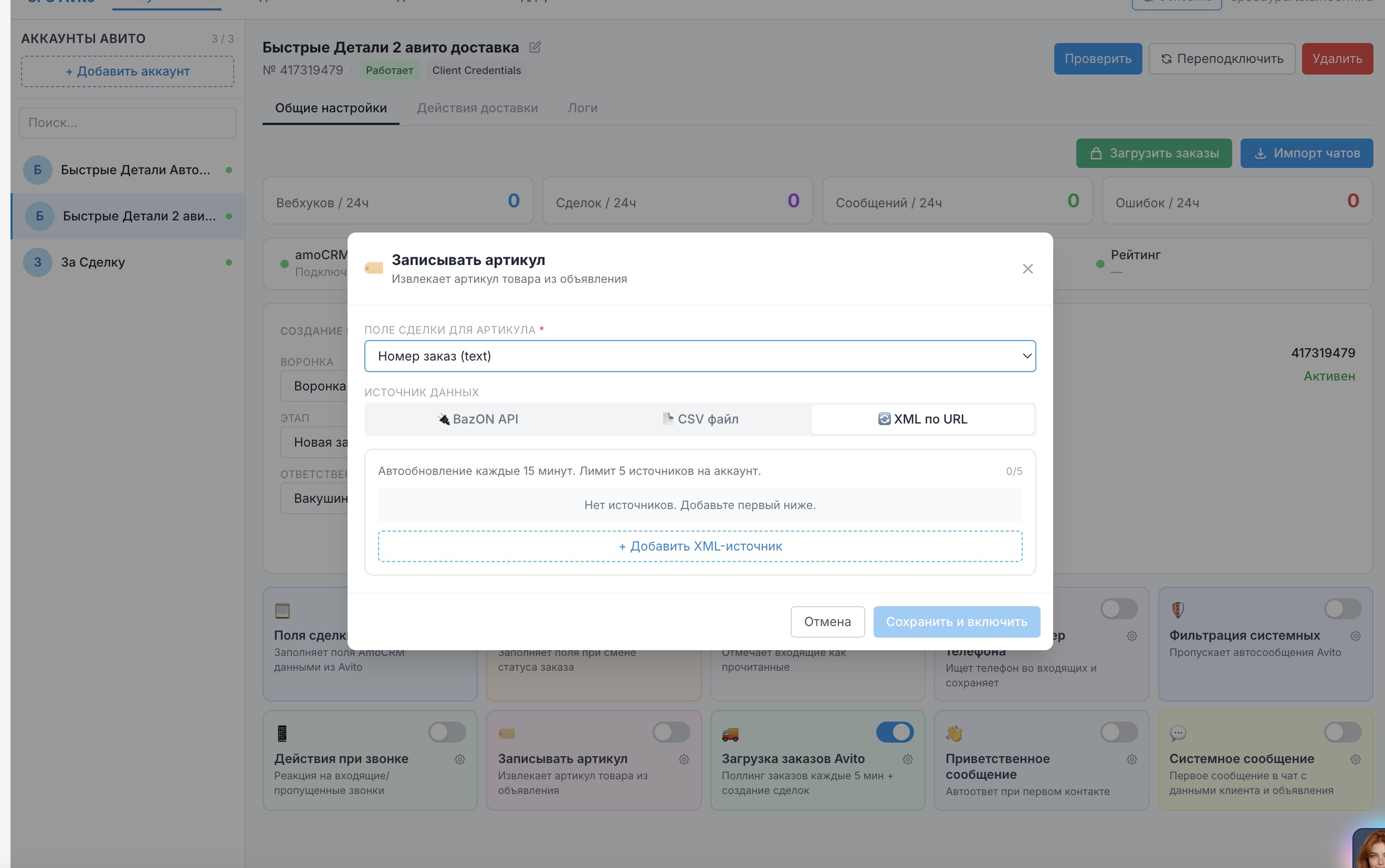Screen dimensions: 1385x868
Task: Add a new Avito account
Action: tap(128, 71)
